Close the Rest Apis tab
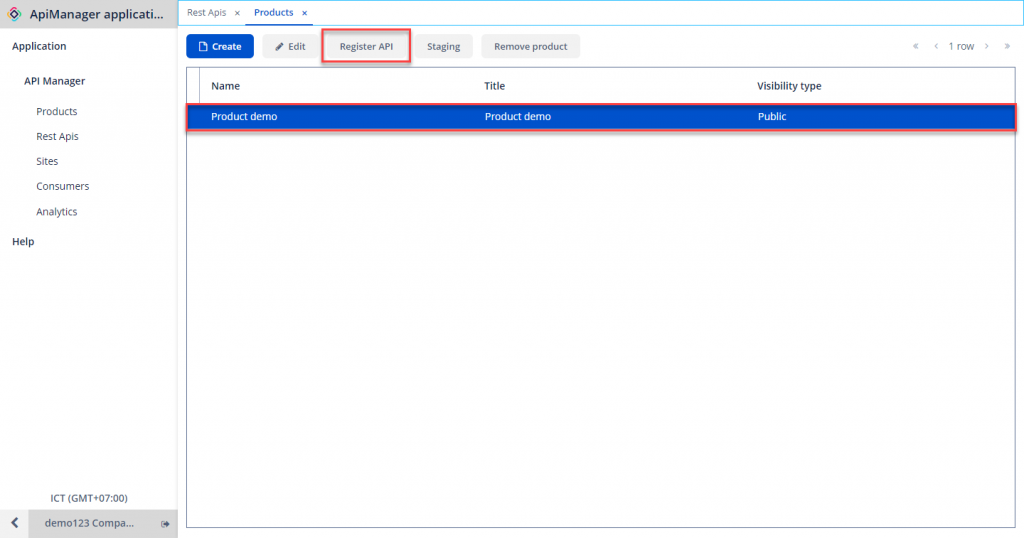The image size is (1024, 538). (x=237, y=13)
